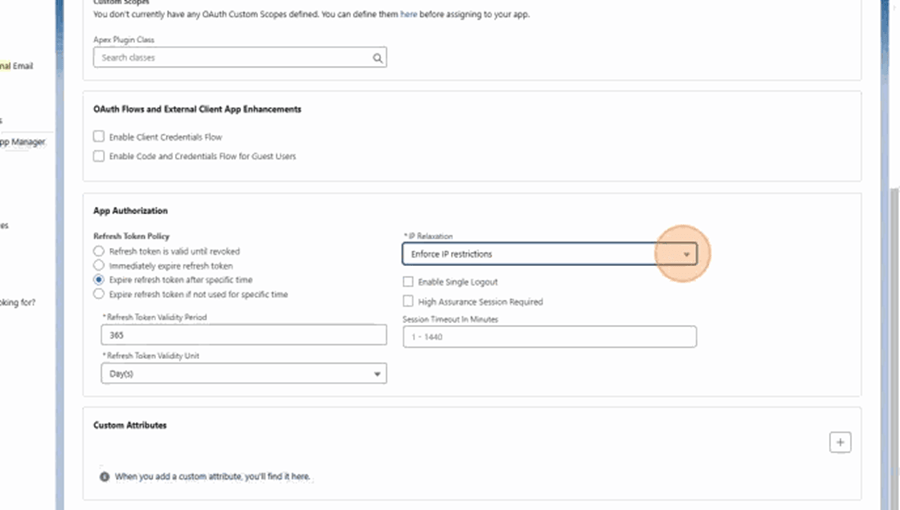Enable Client Credentials Flow checkbox
The image size is (900, 510).
[99, 137]
